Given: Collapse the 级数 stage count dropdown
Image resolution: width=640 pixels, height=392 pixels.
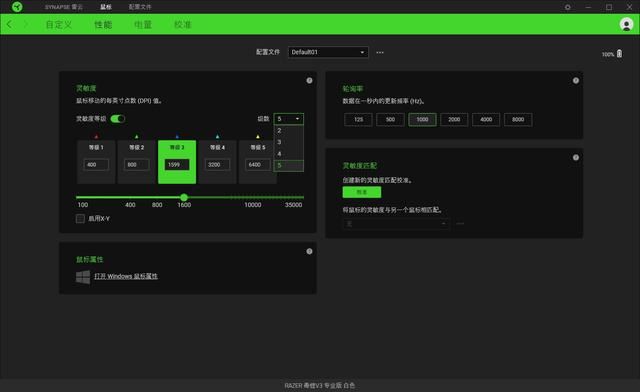Looking at the screenshot, I should [289, 119].
